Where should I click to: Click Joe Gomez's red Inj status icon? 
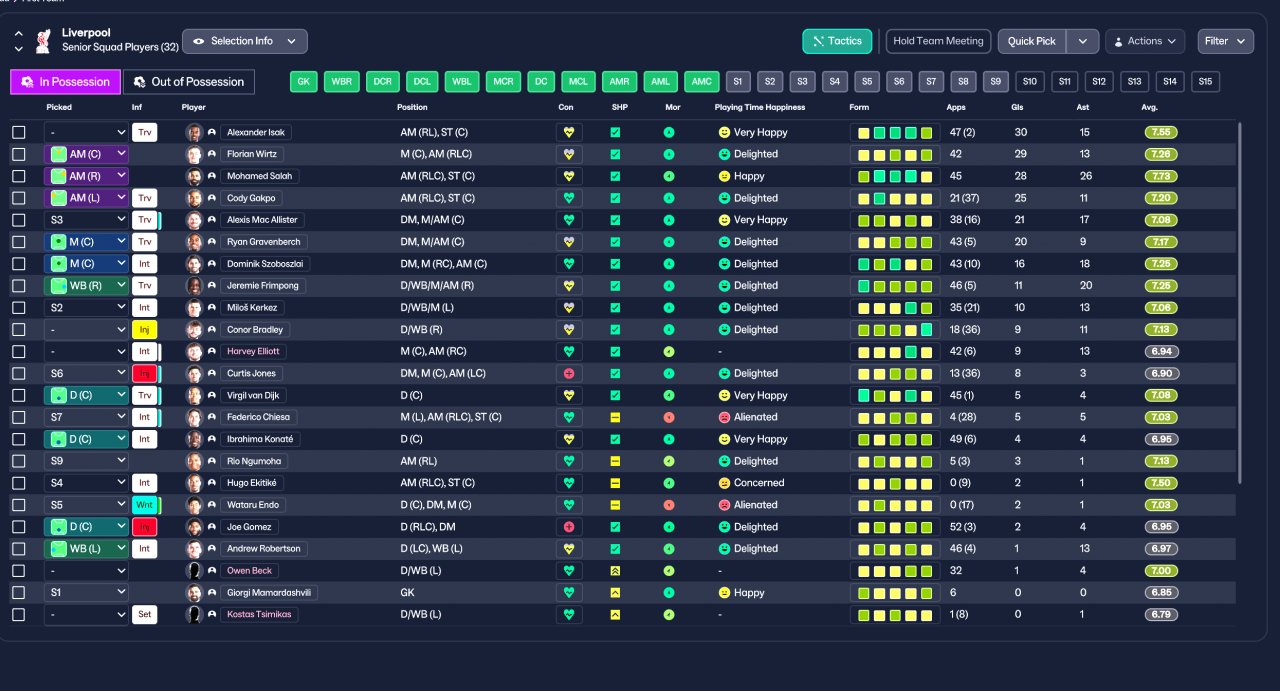click(144, 527)
